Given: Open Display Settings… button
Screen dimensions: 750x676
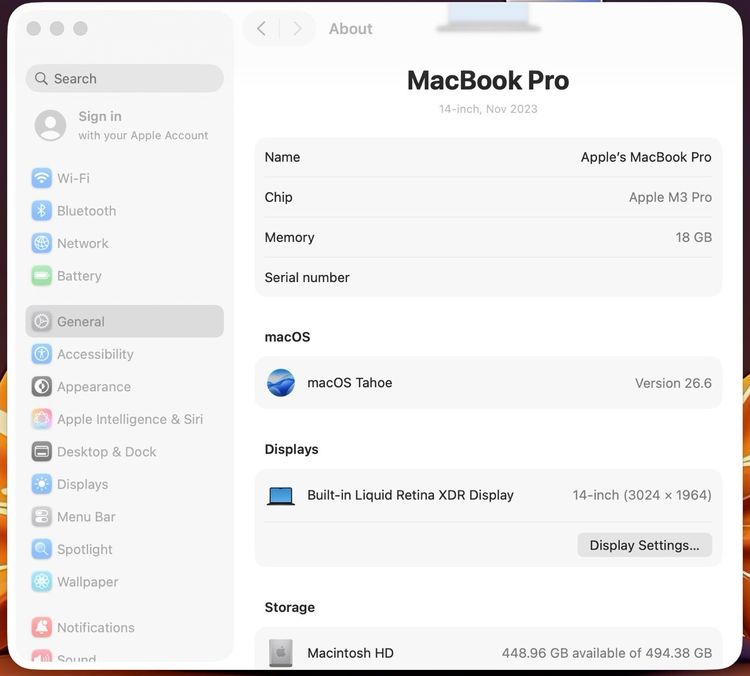Looking at the screenshot, I should coord(644,545).
